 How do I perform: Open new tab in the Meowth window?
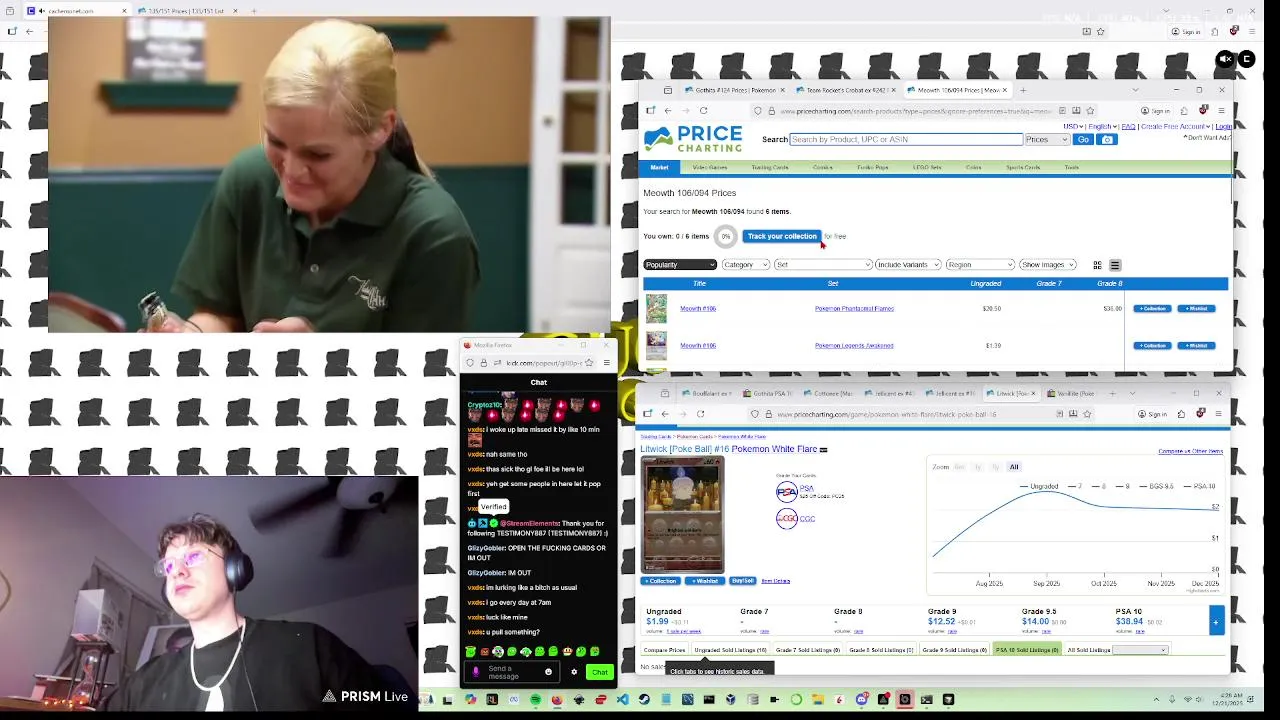pyautogui.click(x=1023, y=90)
